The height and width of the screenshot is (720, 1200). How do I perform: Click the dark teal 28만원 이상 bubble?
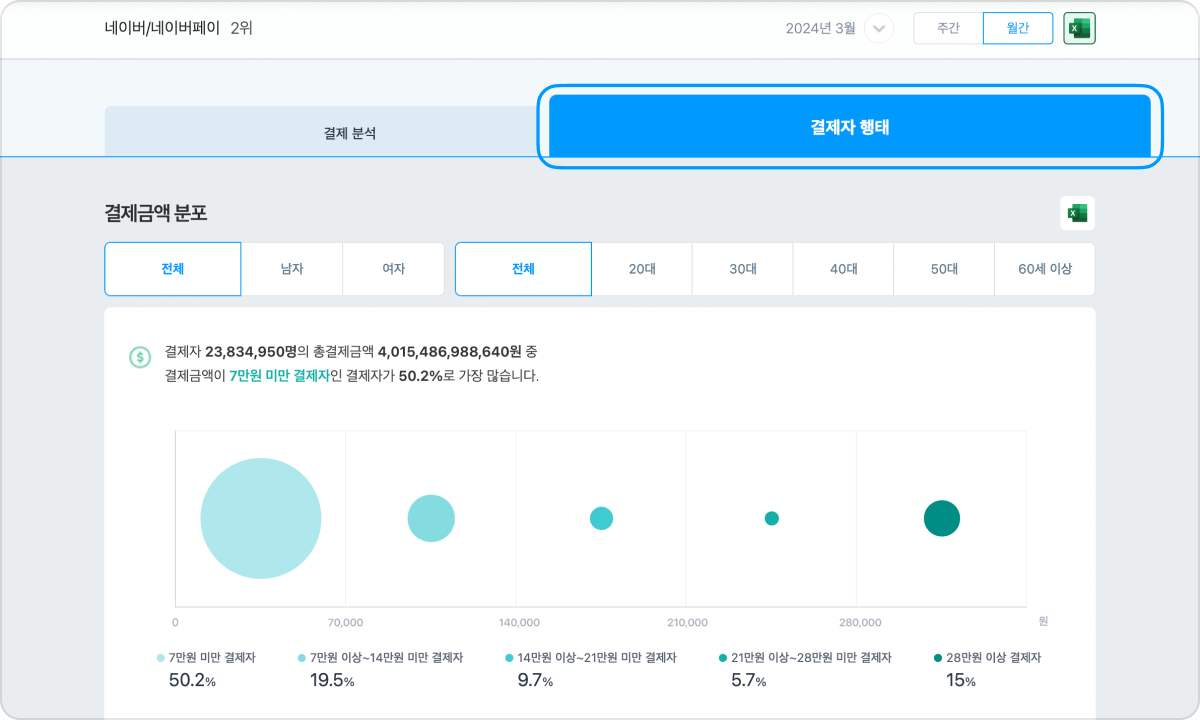coord(941,518)
